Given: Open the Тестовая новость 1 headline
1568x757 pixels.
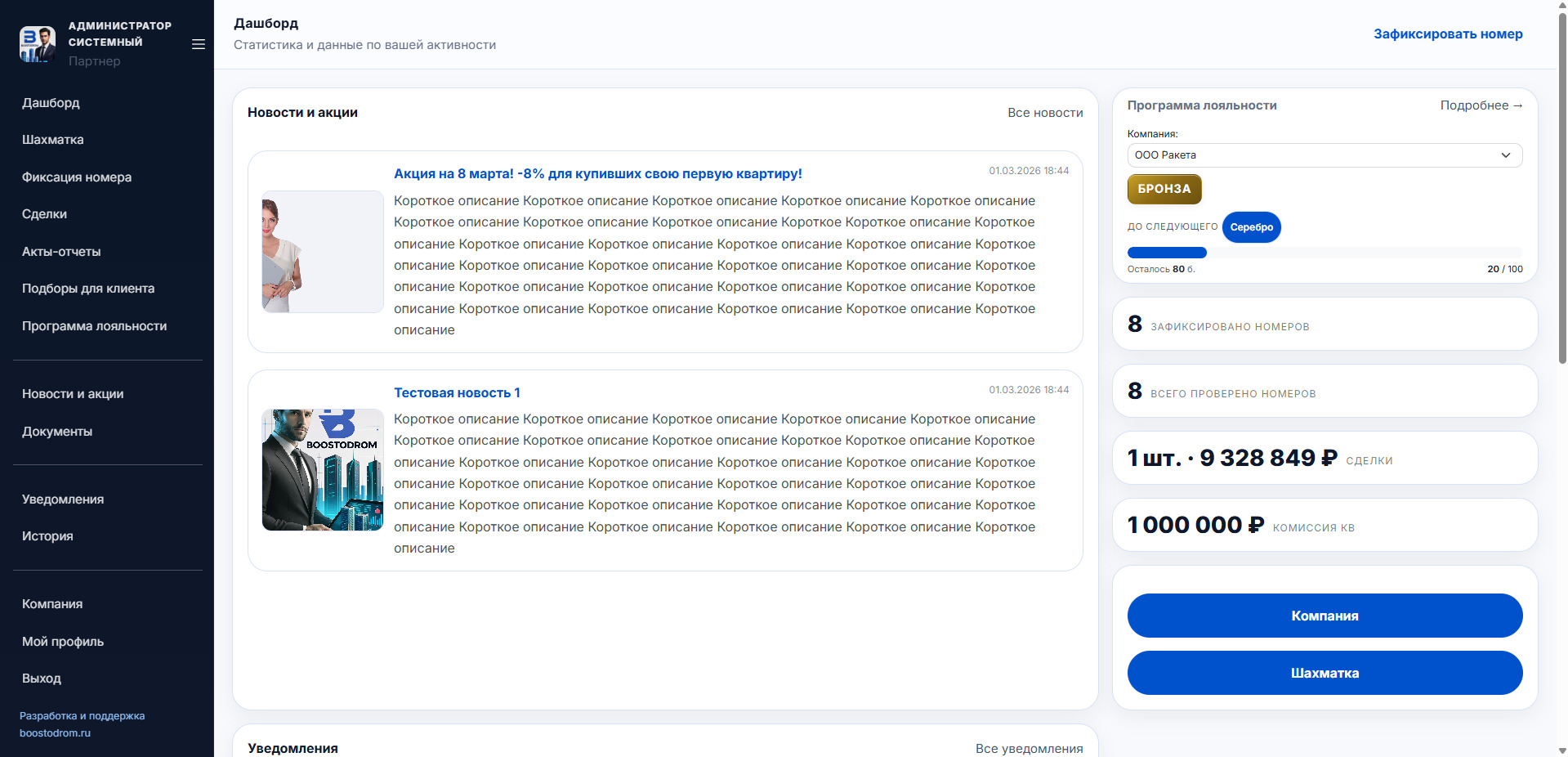Looking at the screenshot, I should point(457,393).
